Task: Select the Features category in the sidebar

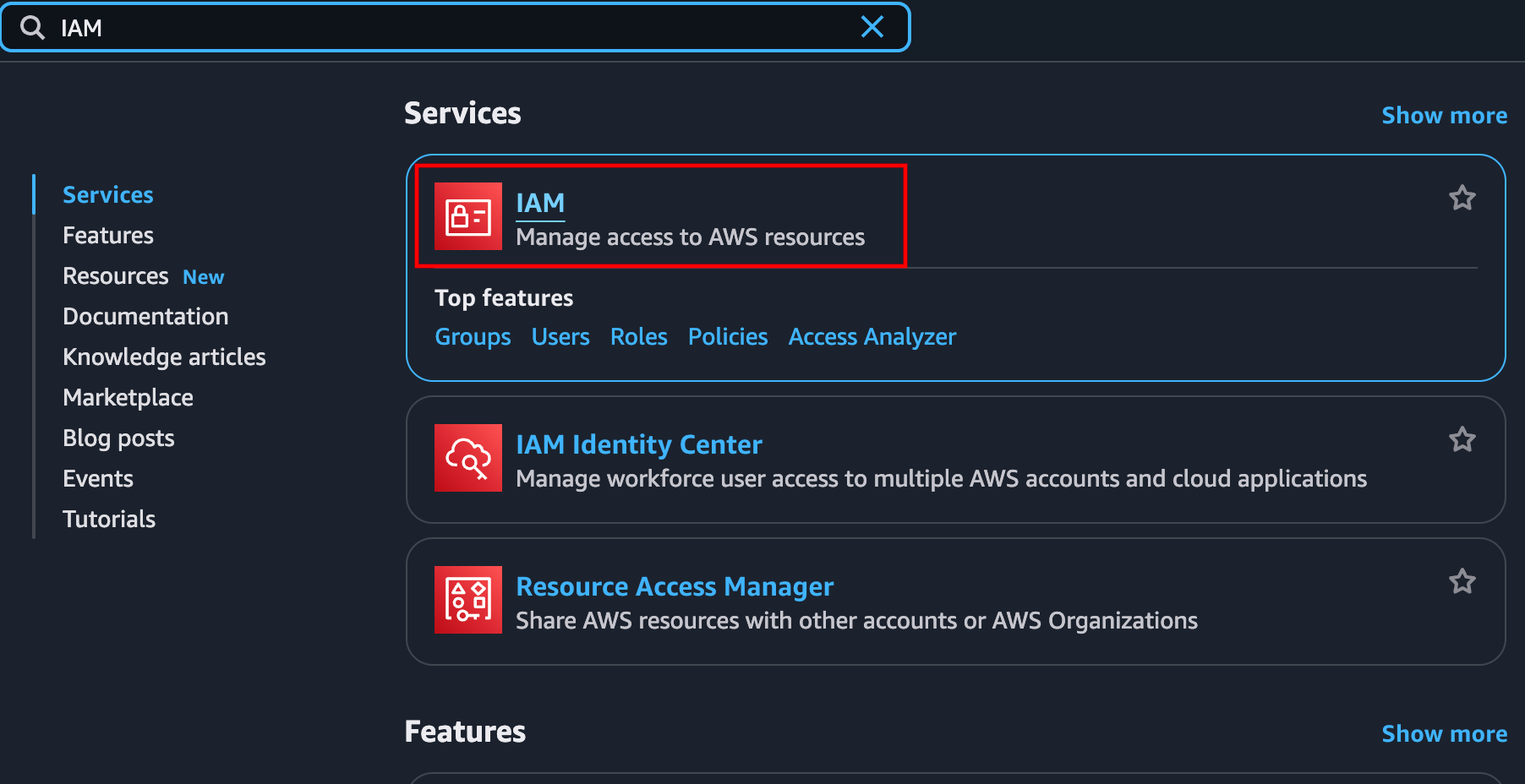Action: [107, 235]
